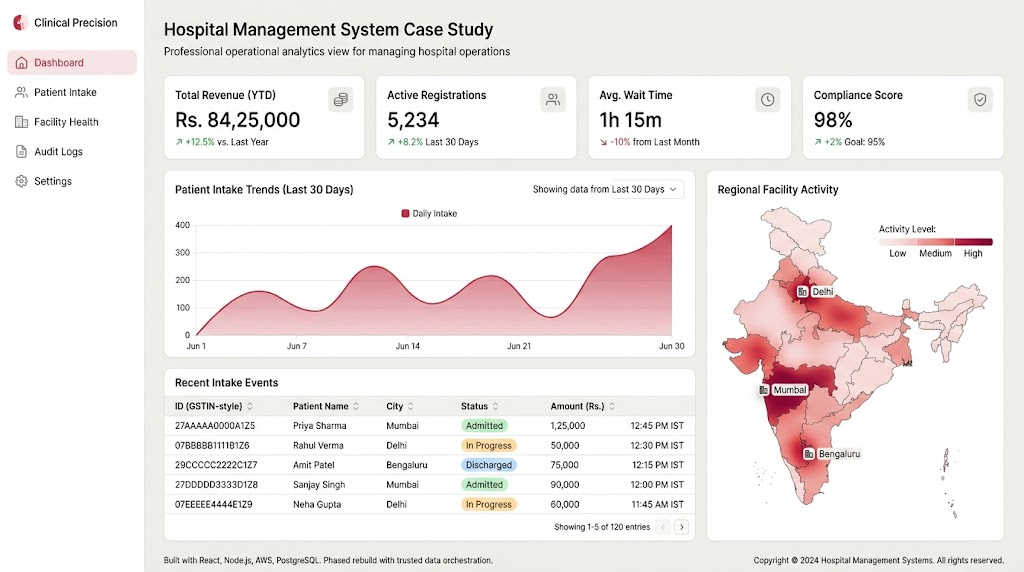Click the amount 1,25,000
Viewport: 1024px width, 572px height.
coord(568,426)
